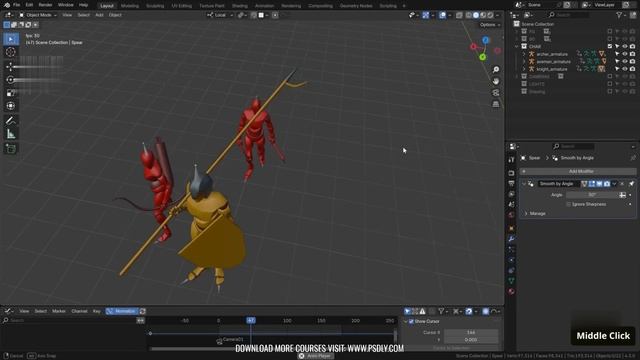Viewport: 640px width, 360px height.
Task: Open the Object Mode dropdown
Action: point(38,15)
